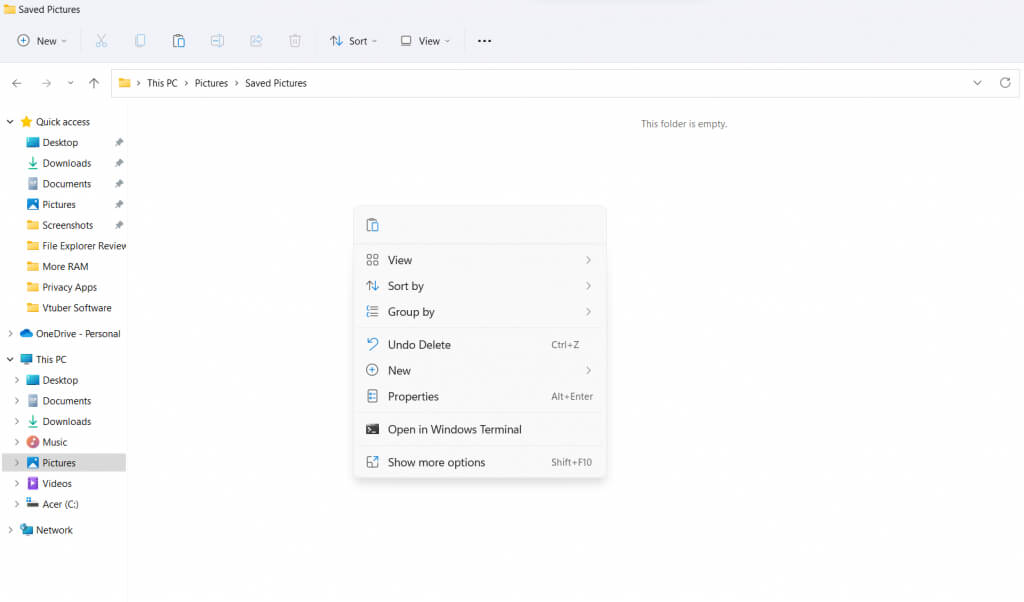
Task: Choose Open in Windows Terminal
Action: pos(454,430)
